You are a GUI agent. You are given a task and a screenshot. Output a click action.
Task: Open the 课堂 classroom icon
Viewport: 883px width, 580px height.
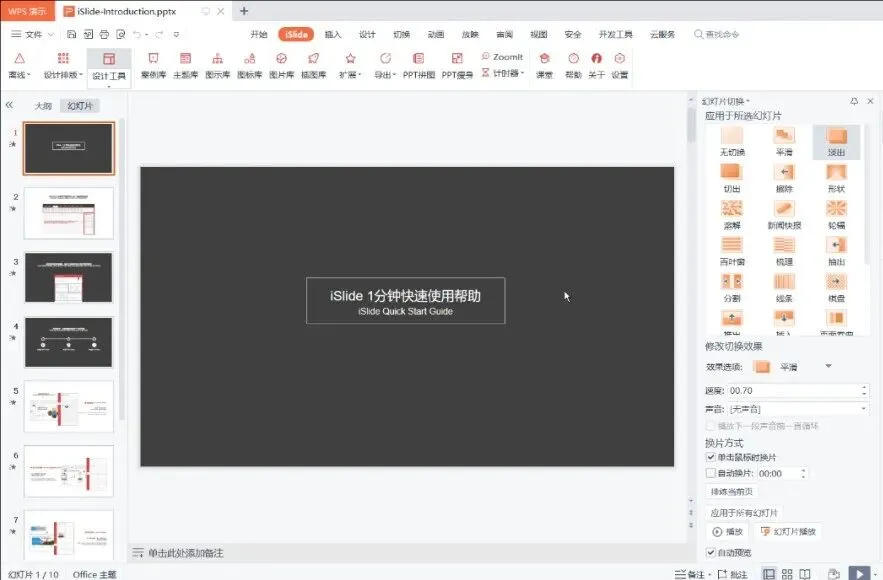[x=544, y=65]
